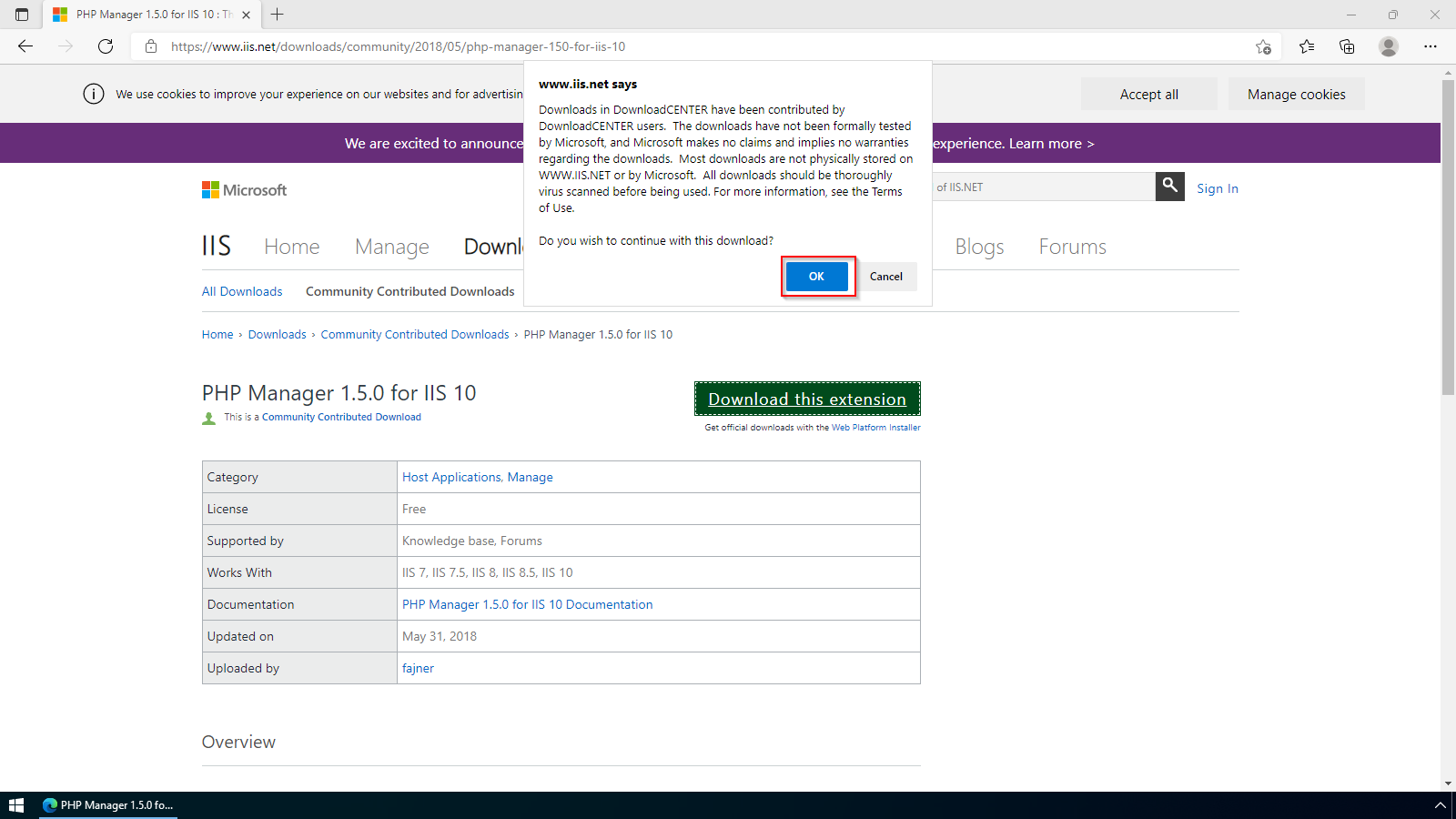Click the Edge taskbar item PHP Manager
The image size is (1456, 819).
click(x=108, y=805)
